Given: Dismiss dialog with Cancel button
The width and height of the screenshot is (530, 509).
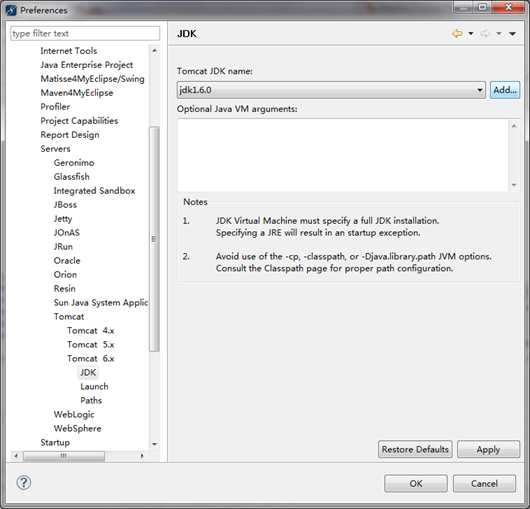Looking at the screenshot, I should coord(484,483).
